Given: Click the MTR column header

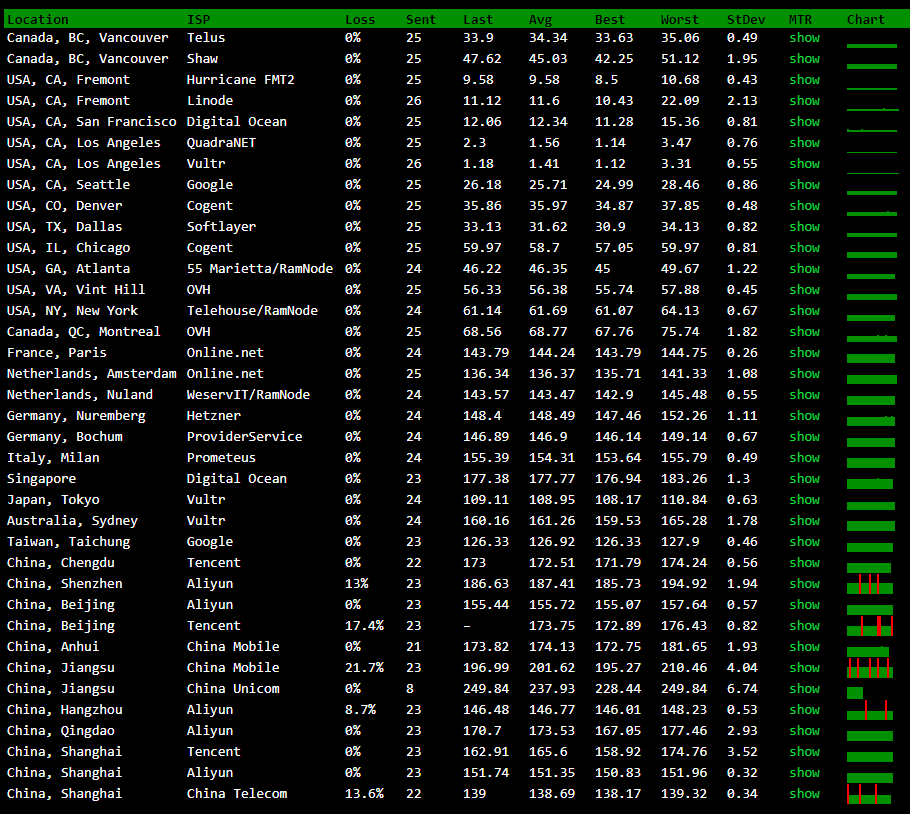Looking at the screenshot, I should 800,20.
